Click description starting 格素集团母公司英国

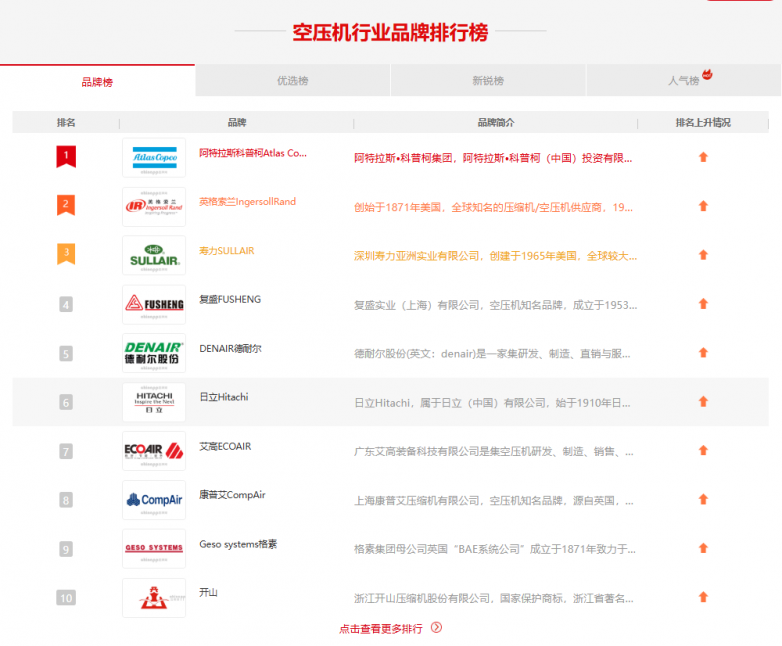(495, 549)
